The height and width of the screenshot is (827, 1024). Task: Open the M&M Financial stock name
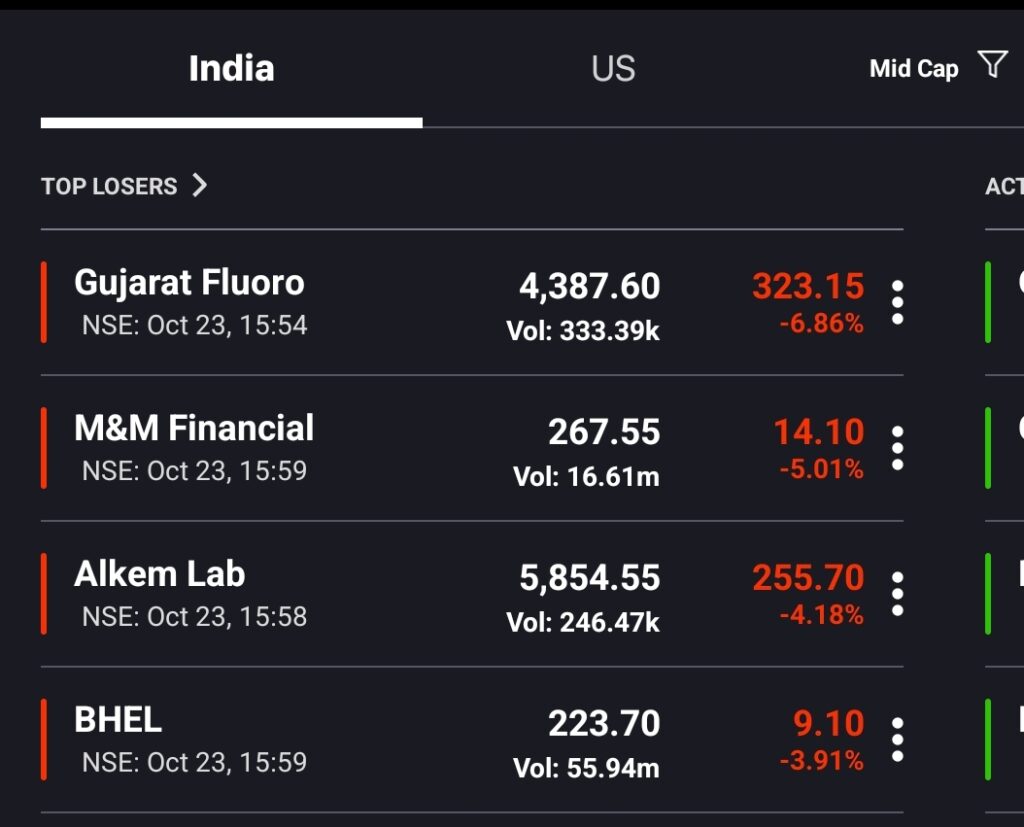point(194,428)
